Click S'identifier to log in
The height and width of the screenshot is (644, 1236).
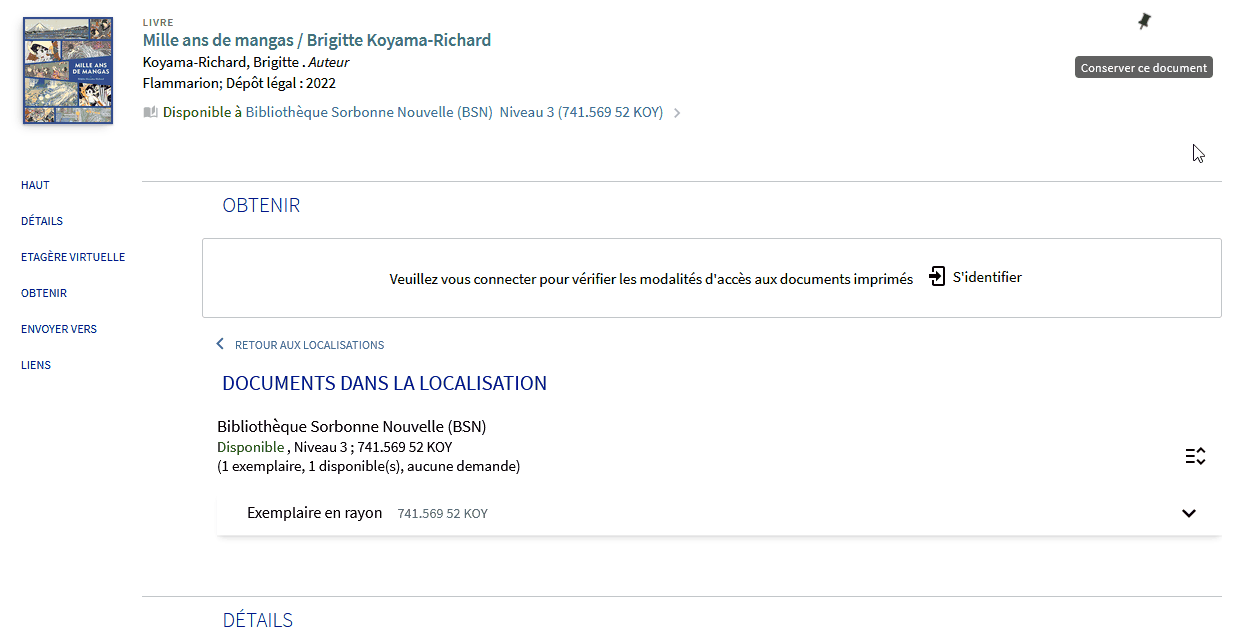pos(985,276)
